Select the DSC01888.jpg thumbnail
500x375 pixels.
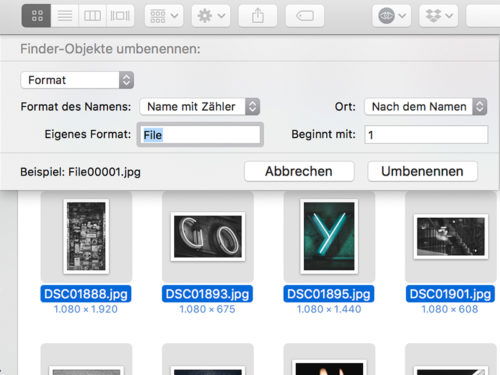pos(86,236)
